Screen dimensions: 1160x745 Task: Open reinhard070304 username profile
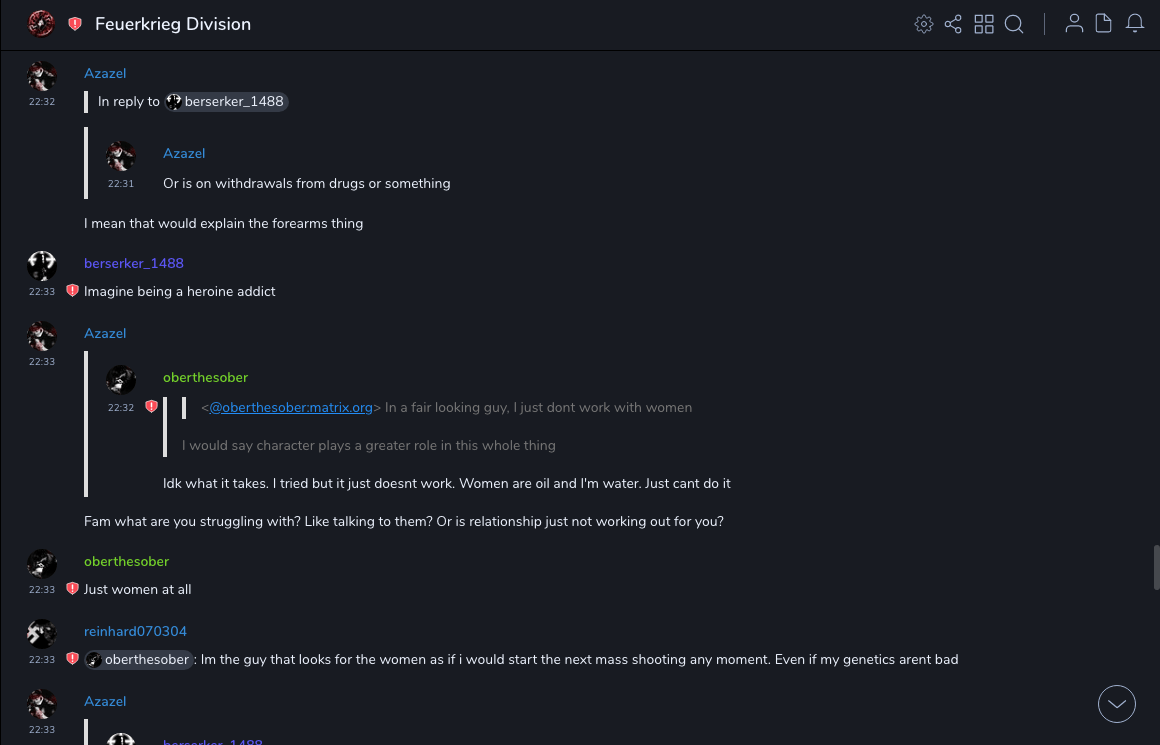pos(135,631)
